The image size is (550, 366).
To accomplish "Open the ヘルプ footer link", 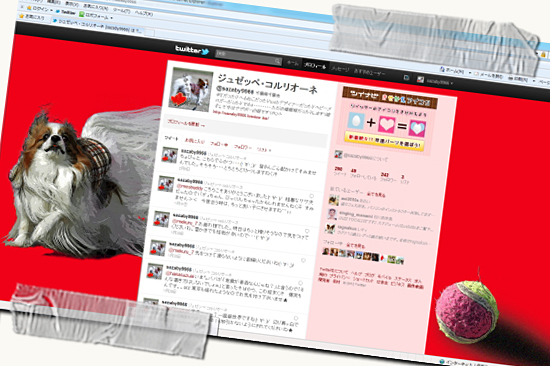I will tap(356, 274).
